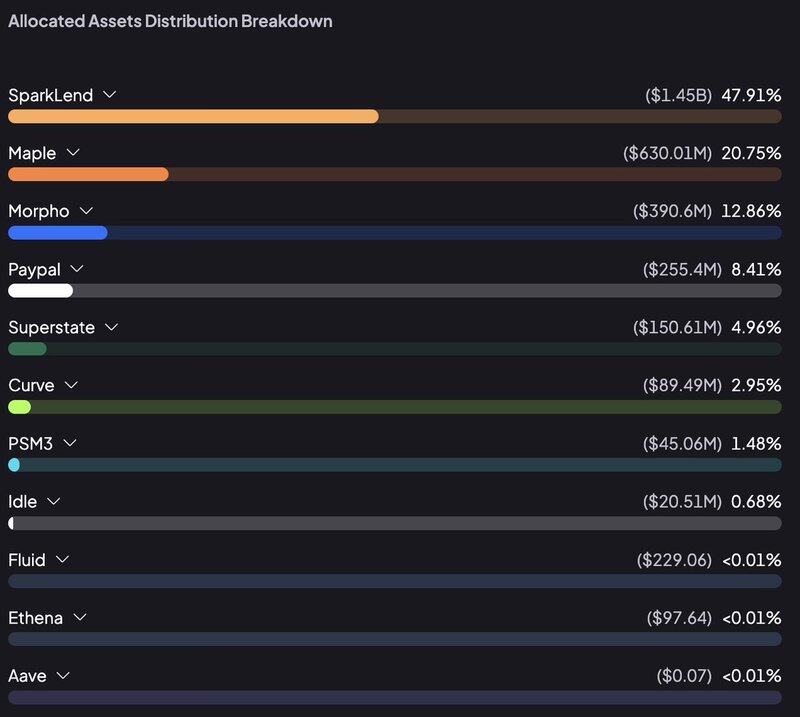Image resolution: width=800 pixels, height=717 pixels.
Task: Expand the Fluid chevron
Action: click(63, 559)
